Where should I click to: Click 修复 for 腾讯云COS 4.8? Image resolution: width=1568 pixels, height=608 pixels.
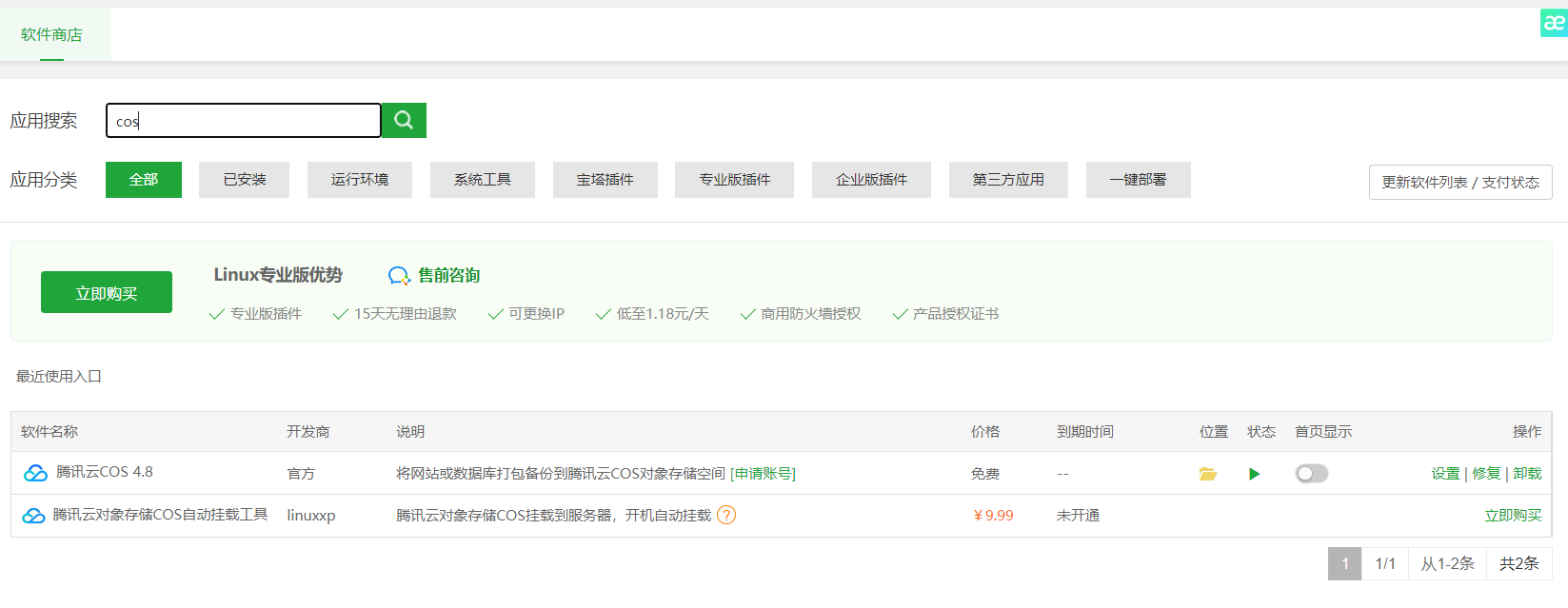pyautogui.click(x=1486, y=474)
